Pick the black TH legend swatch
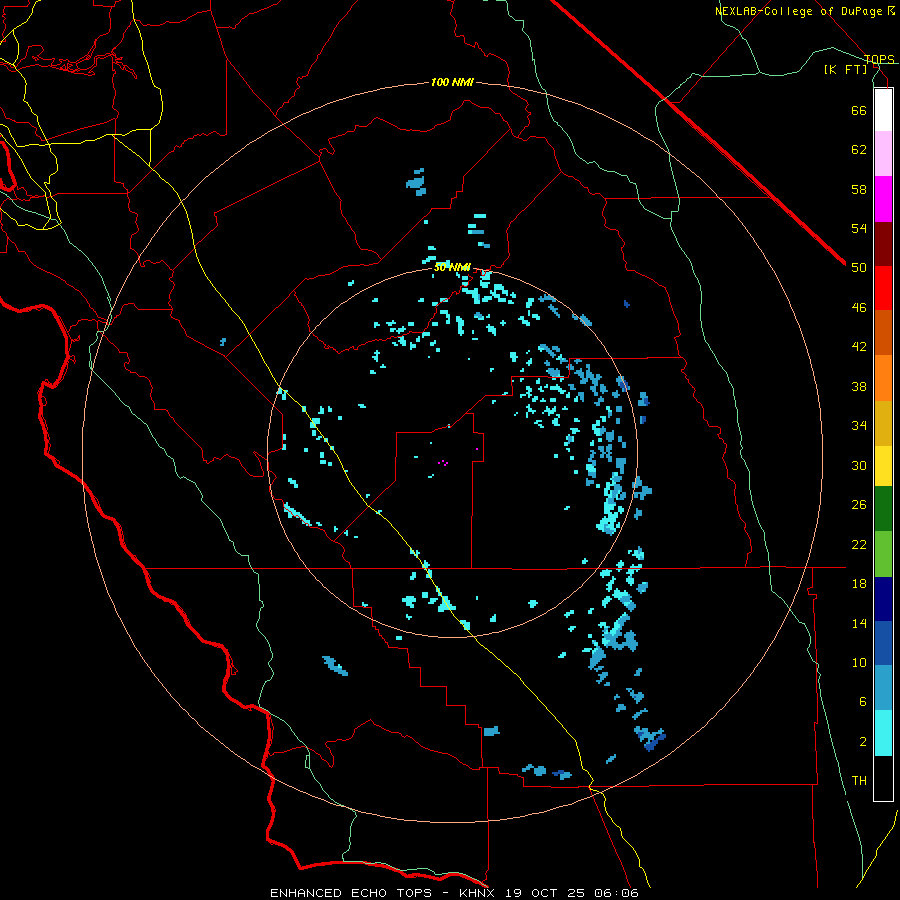The image size is (900, 900). (883, 778)
